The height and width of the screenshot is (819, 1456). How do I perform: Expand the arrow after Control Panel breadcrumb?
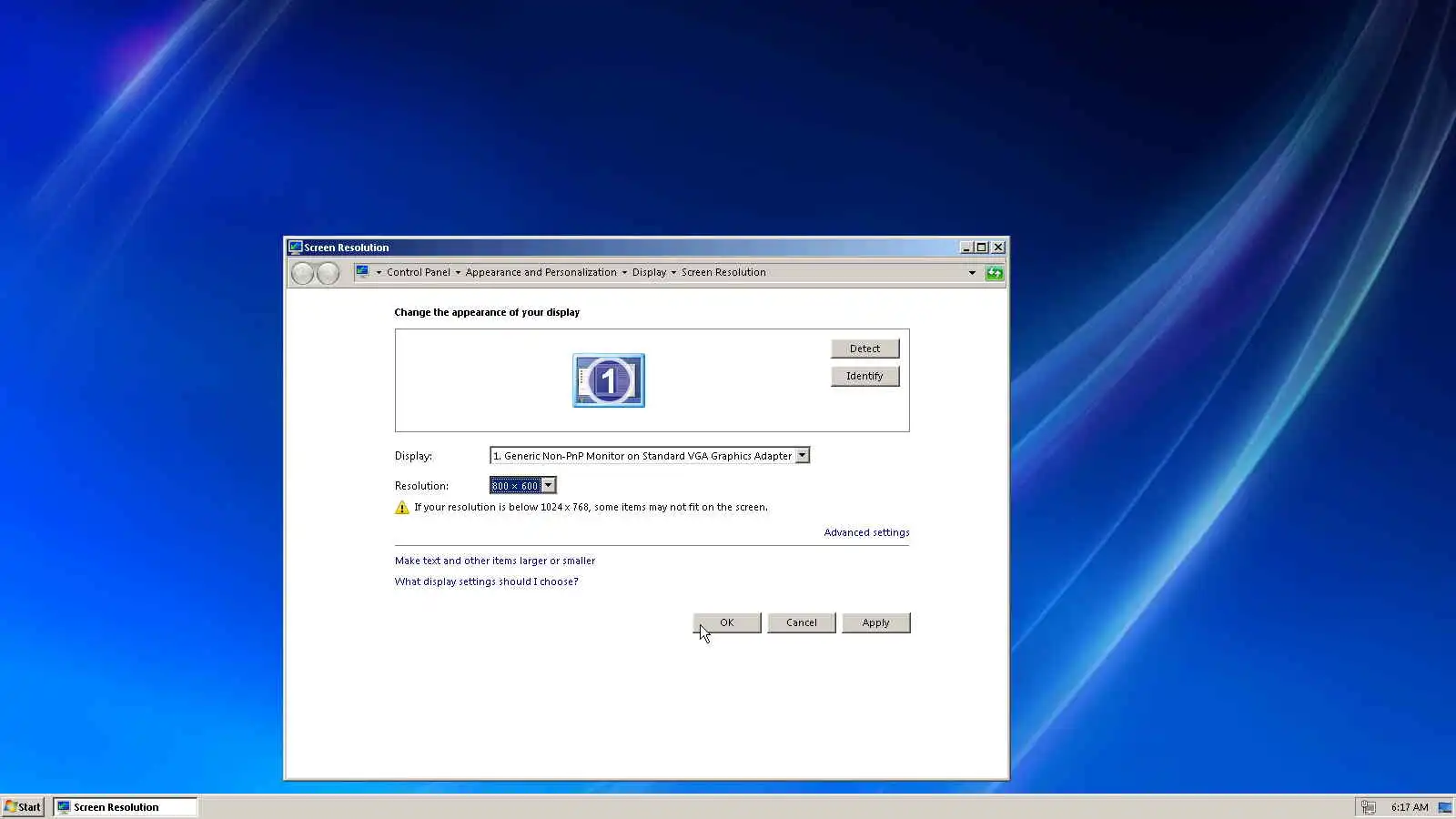pos(458,273)
